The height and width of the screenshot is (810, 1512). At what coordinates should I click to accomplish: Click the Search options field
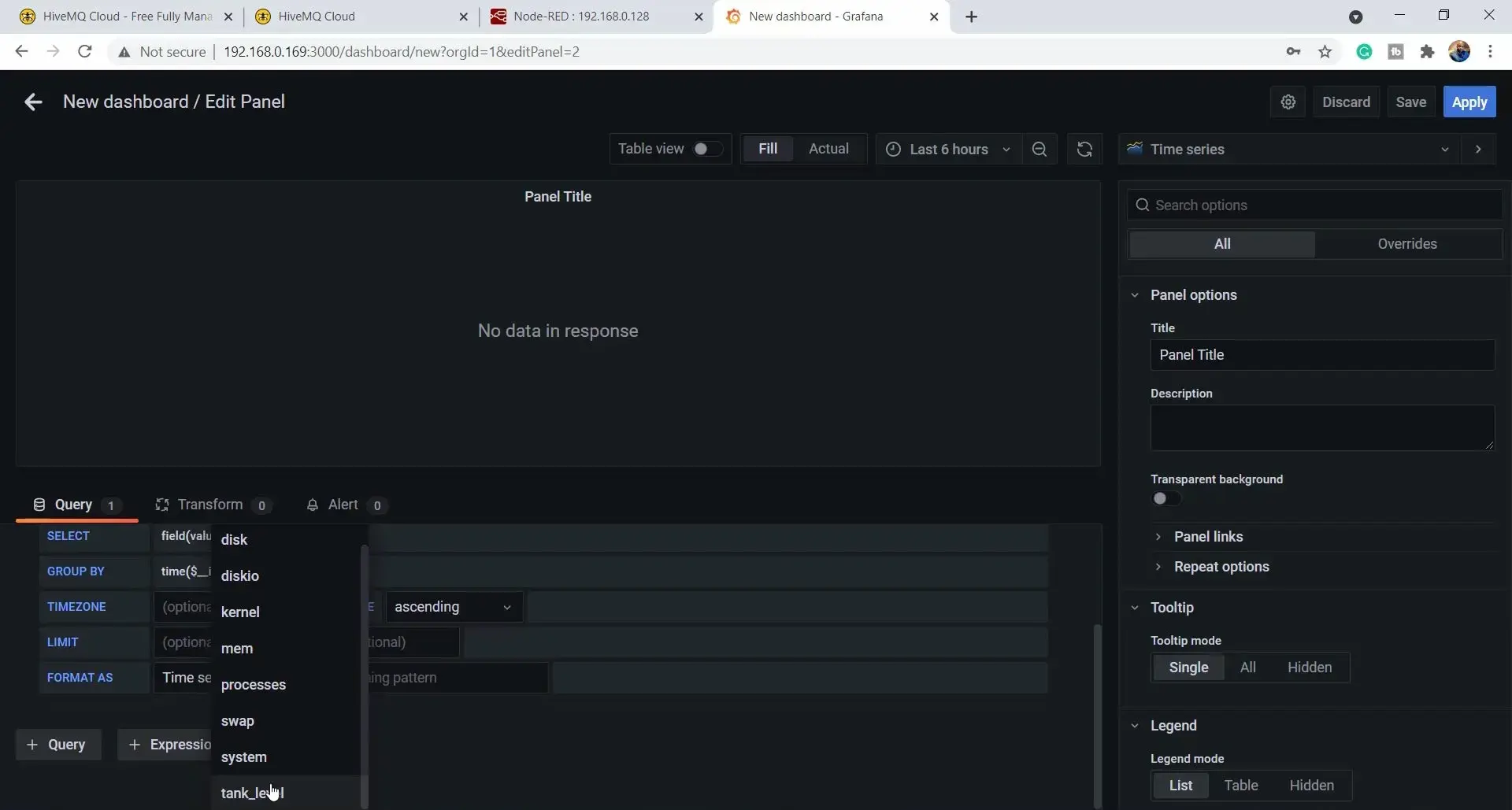(x=1314, y=205)
